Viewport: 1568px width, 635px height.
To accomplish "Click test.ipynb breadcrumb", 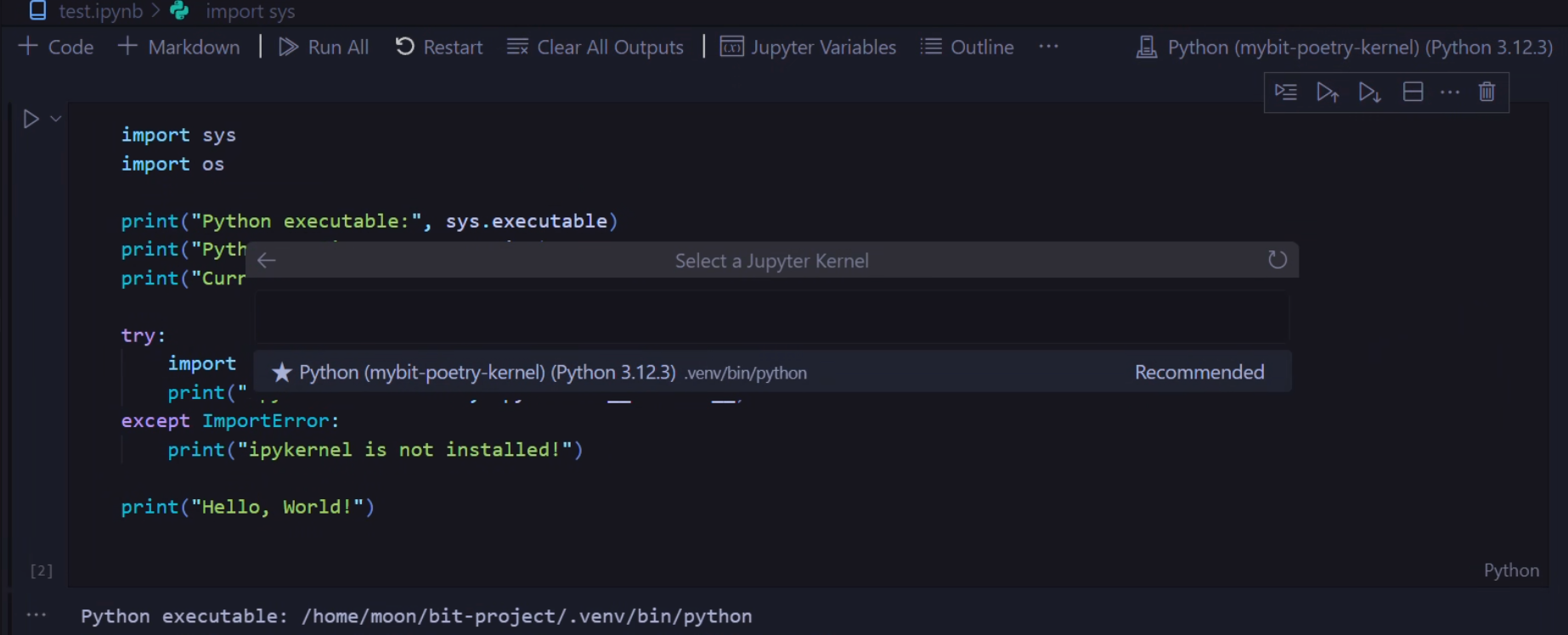I will pyautogui.click(x=101, y=11).
